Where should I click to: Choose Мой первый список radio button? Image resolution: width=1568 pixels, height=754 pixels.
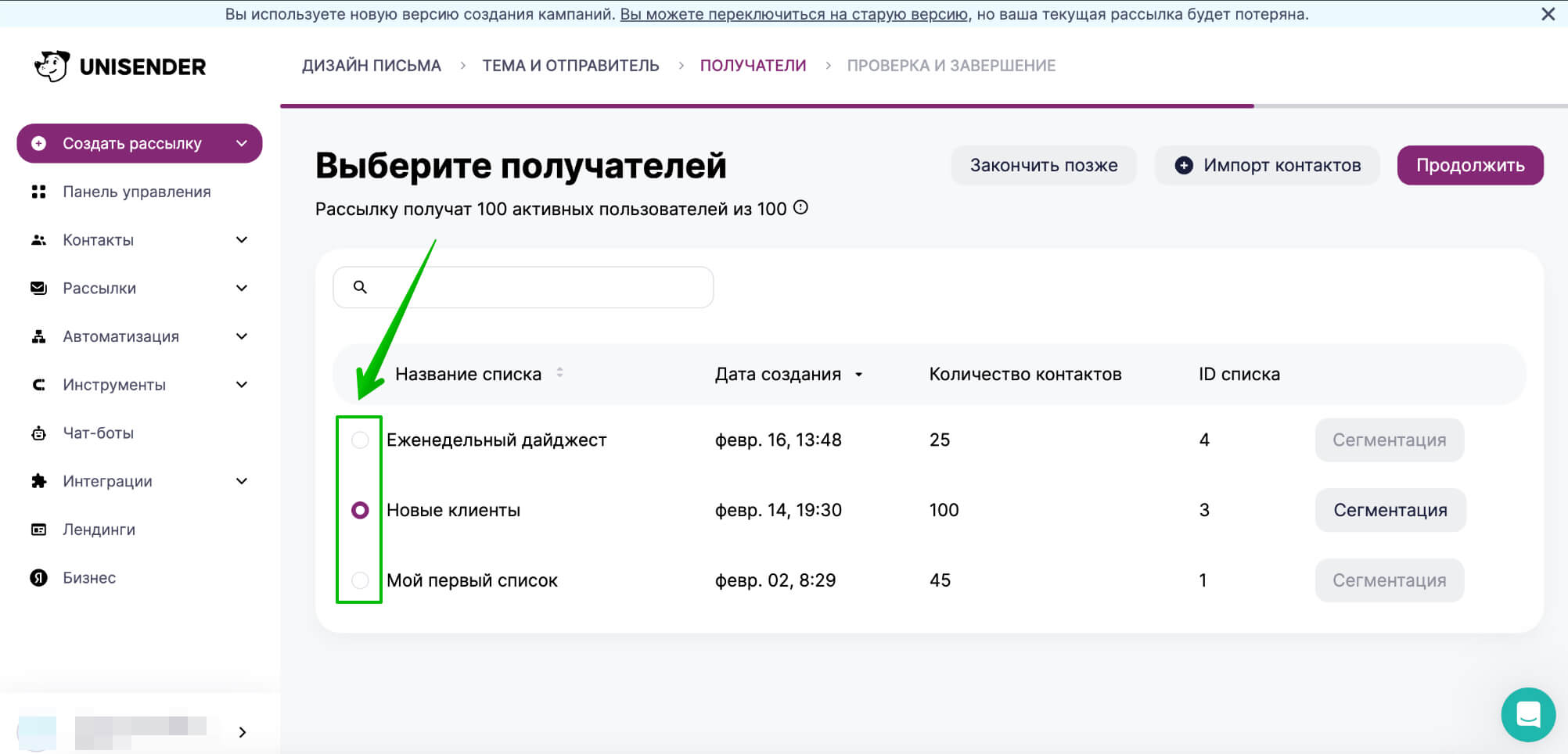click(x=360, y=580)
